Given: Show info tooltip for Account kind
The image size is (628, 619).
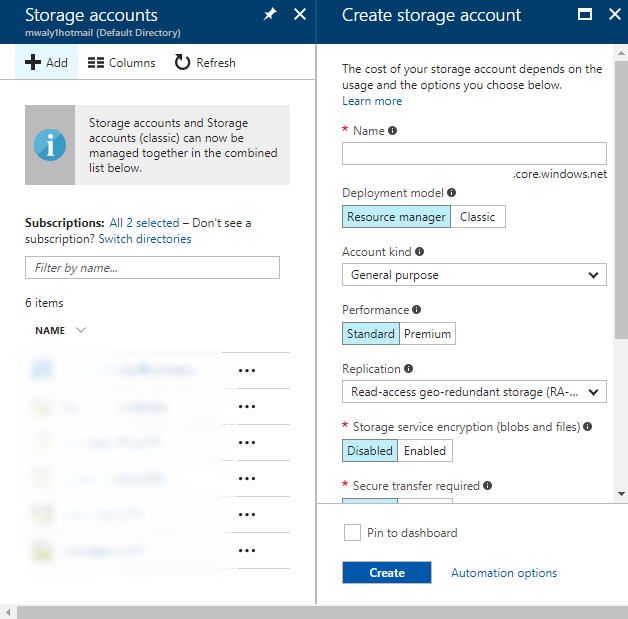Looking at the screenshot, I should coord(419,251).
